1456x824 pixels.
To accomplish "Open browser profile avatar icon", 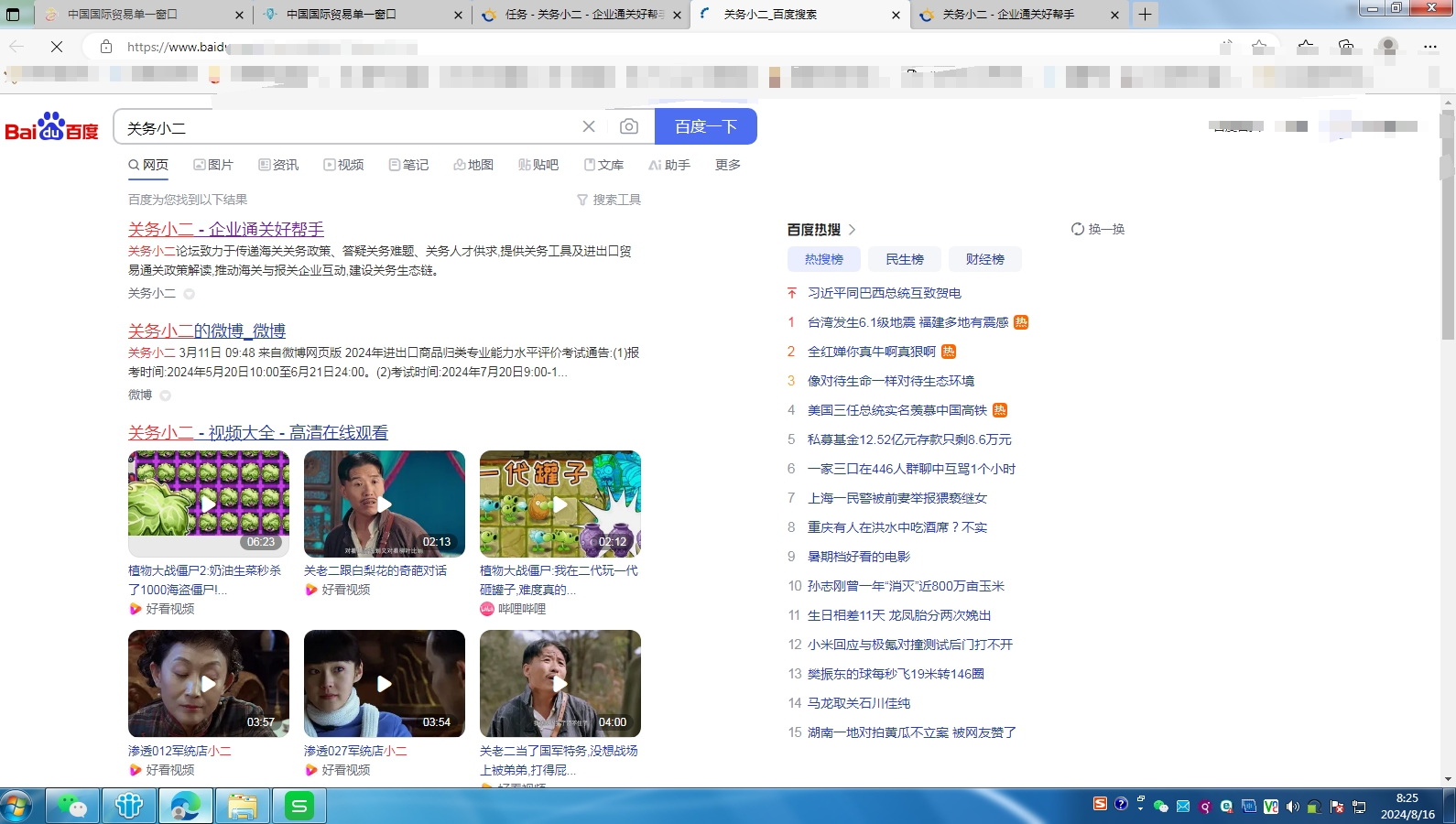I will click(1388, 47).
